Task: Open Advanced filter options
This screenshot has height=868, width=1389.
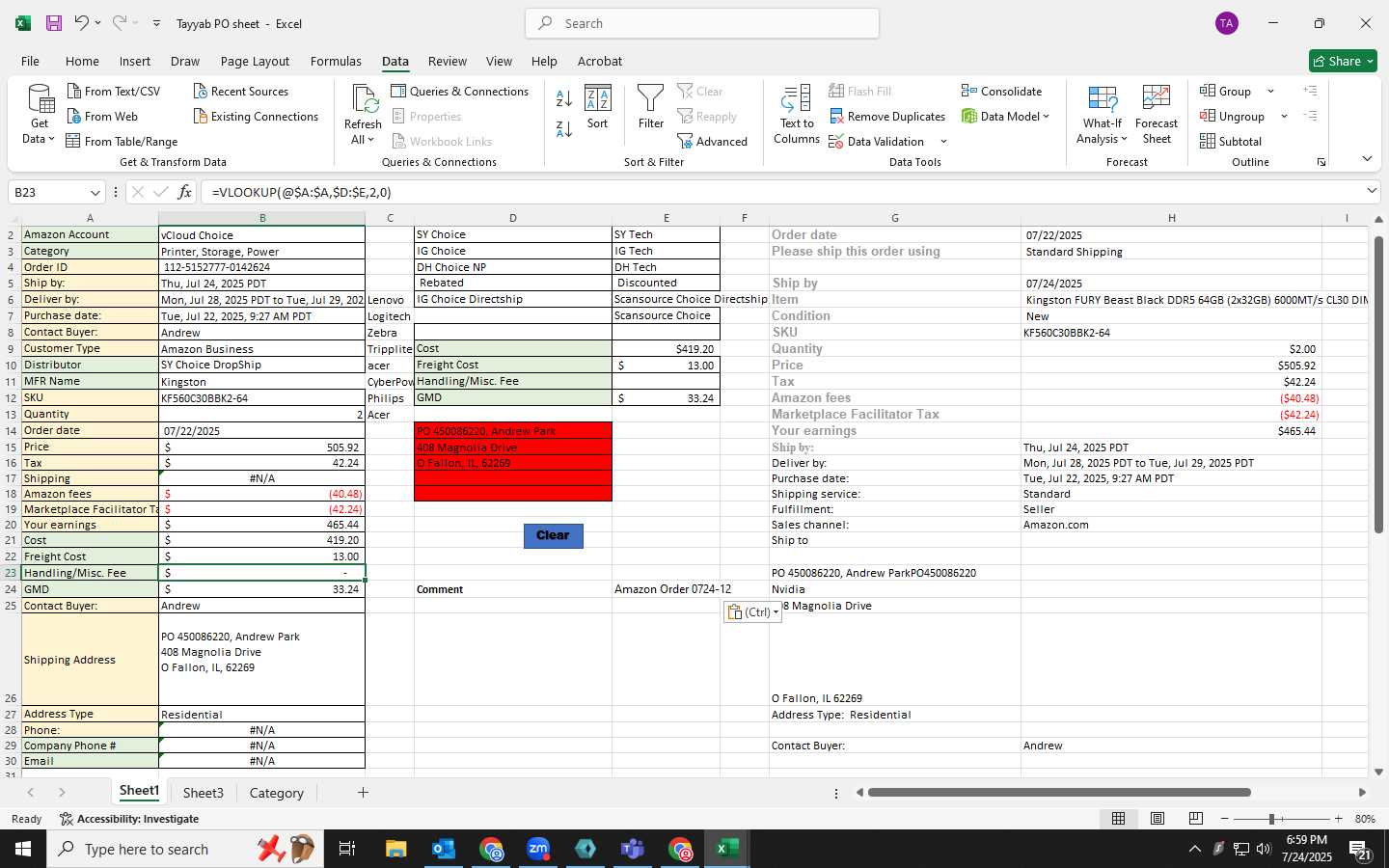Action: (x=713, y=141)
